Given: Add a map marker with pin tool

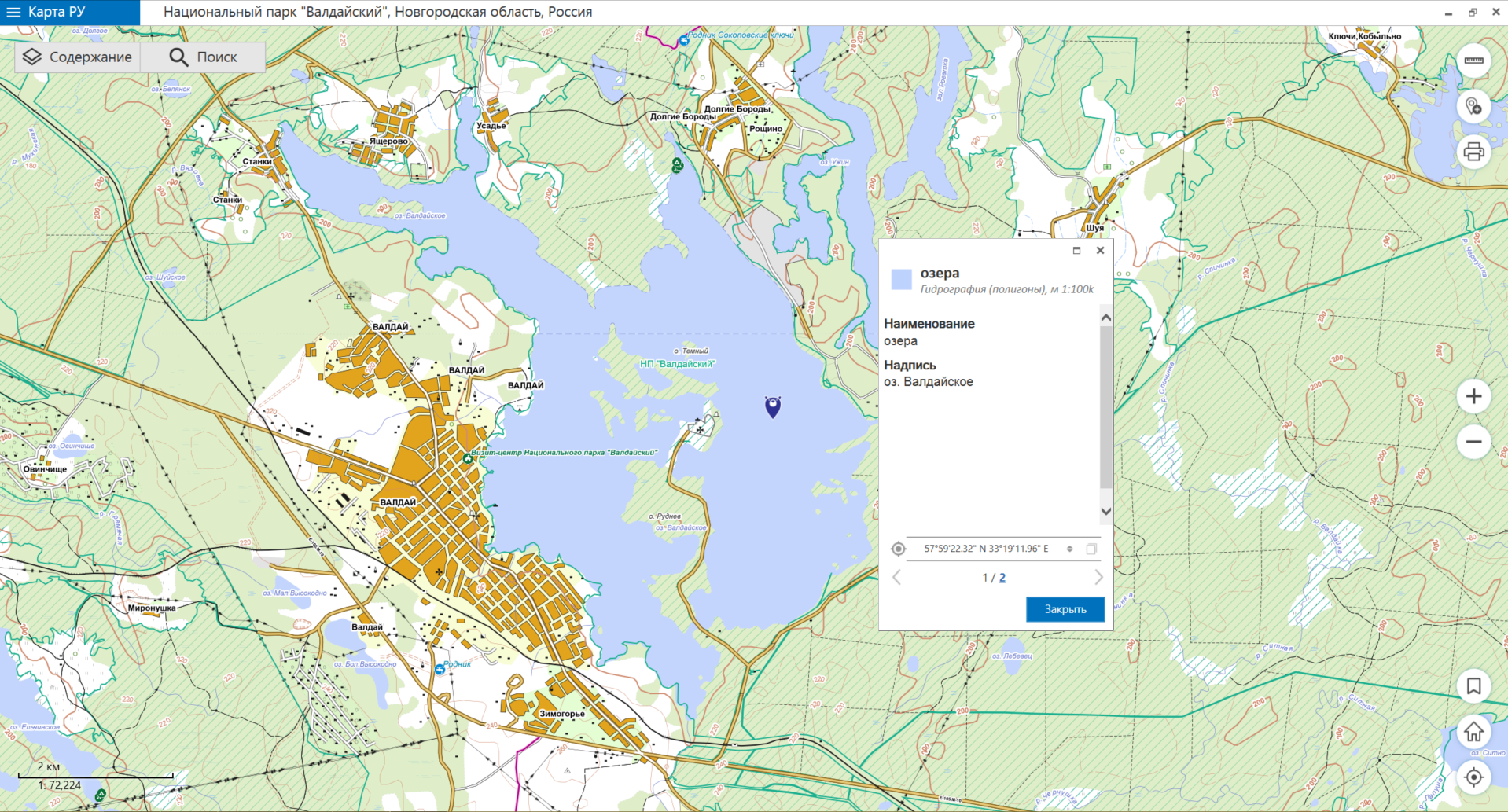Looking at the screenshot, I should coord(1474,106).
